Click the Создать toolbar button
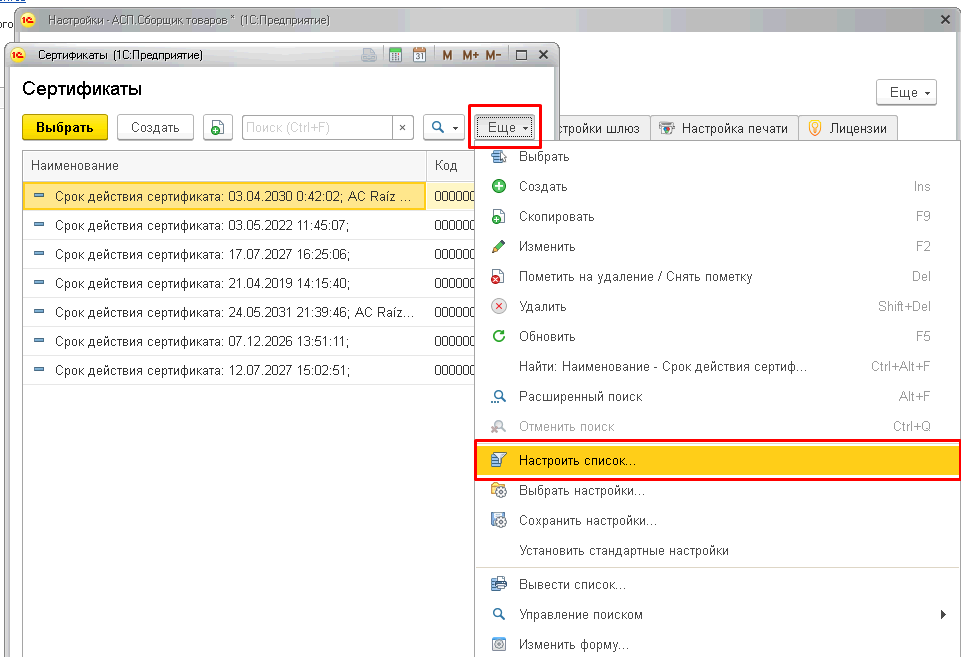This screenshot has height=657, width=961. [x=155, y=127]
